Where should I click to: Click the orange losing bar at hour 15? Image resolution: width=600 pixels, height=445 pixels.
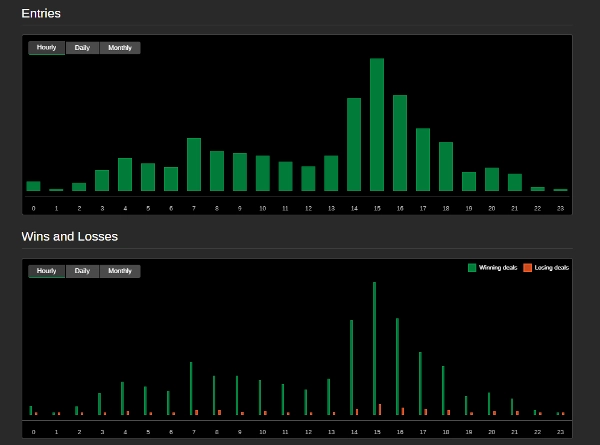380,410
